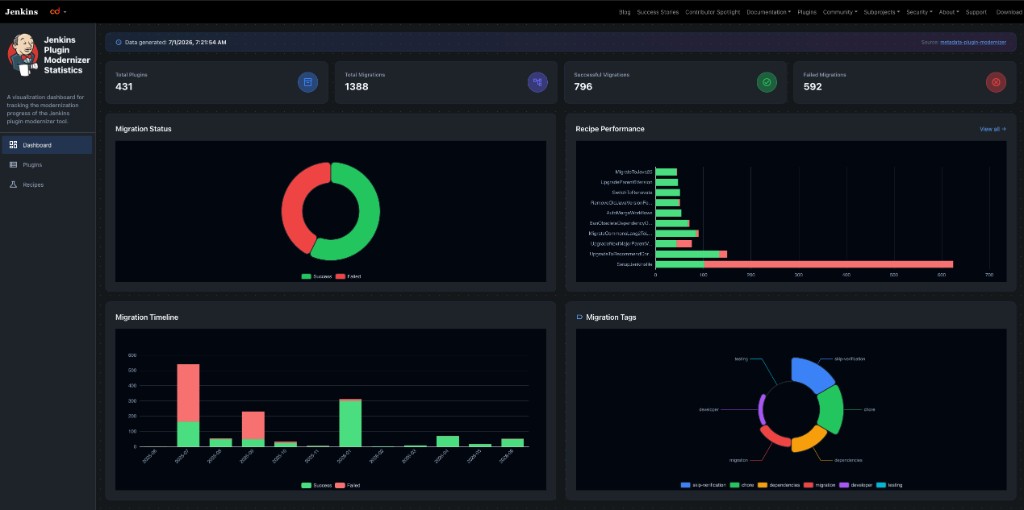Toggle Failed legend in Migration Timeline chart
The image size is (1024, 510).
348,485
